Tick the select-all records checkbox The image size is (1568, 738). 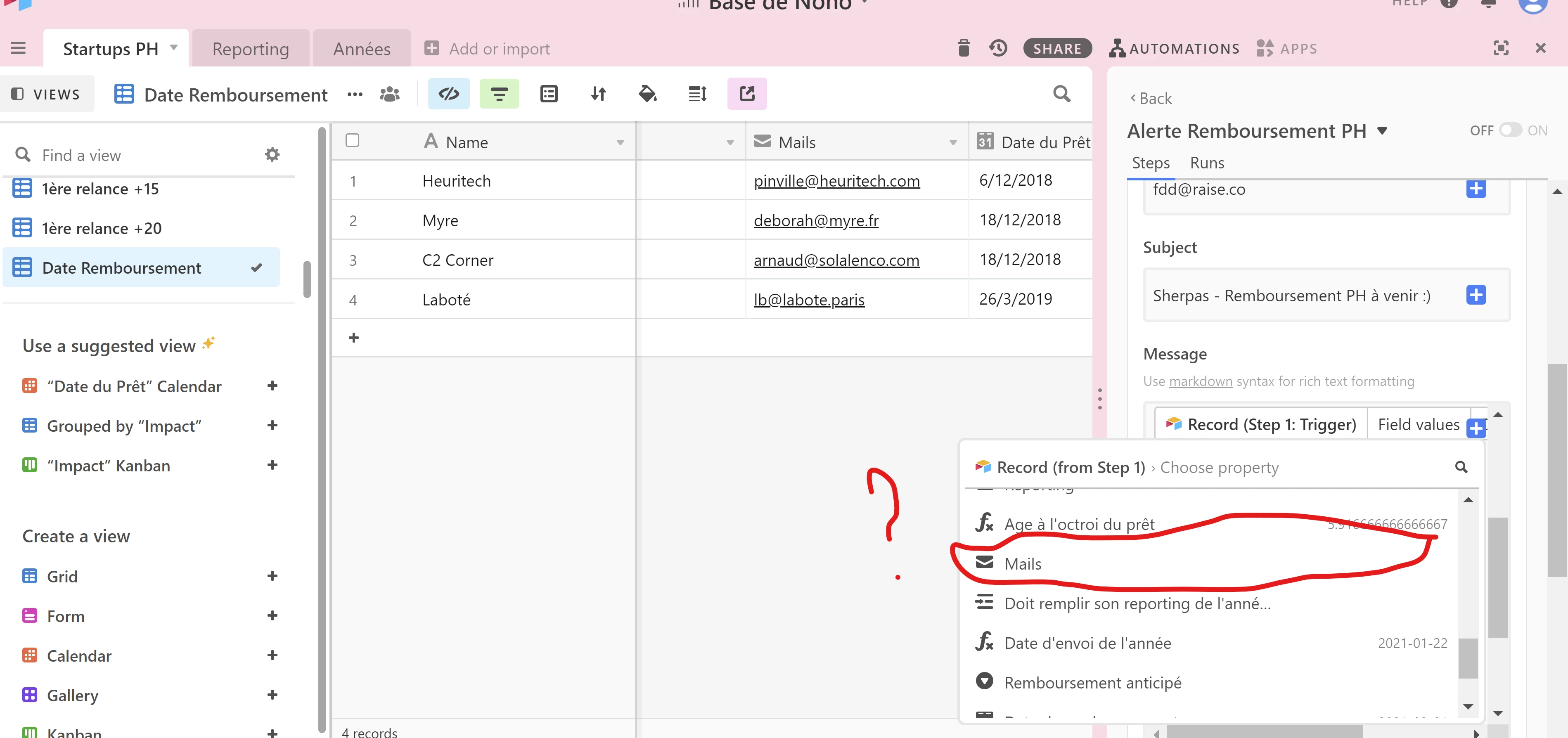(x=352, y=141)
